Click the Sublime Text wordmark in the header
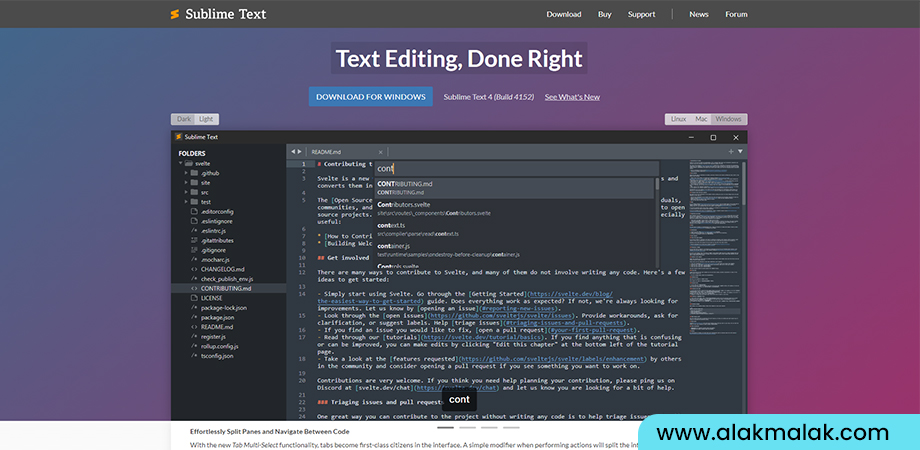The width and height of the screenshot is (920, 450). pos(226,14)
